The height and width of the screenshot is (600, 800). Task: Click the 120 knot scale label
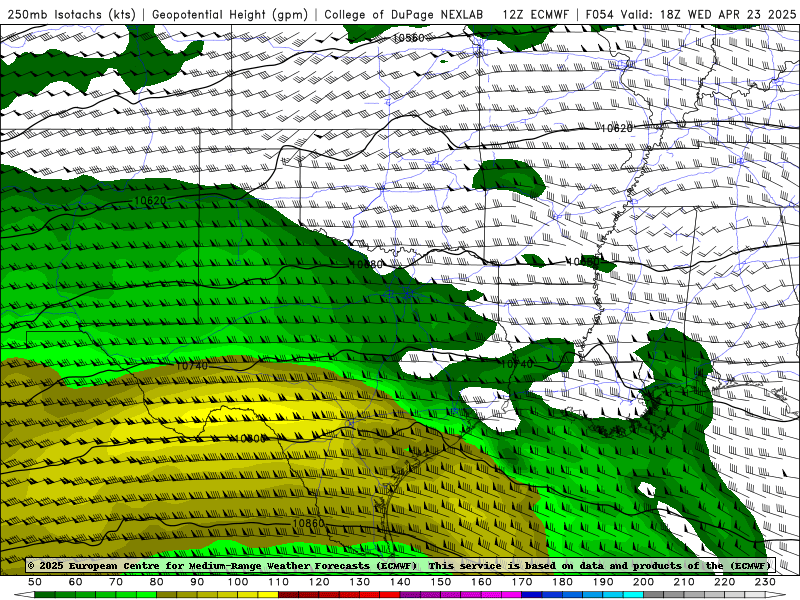[x=319, y=582]
